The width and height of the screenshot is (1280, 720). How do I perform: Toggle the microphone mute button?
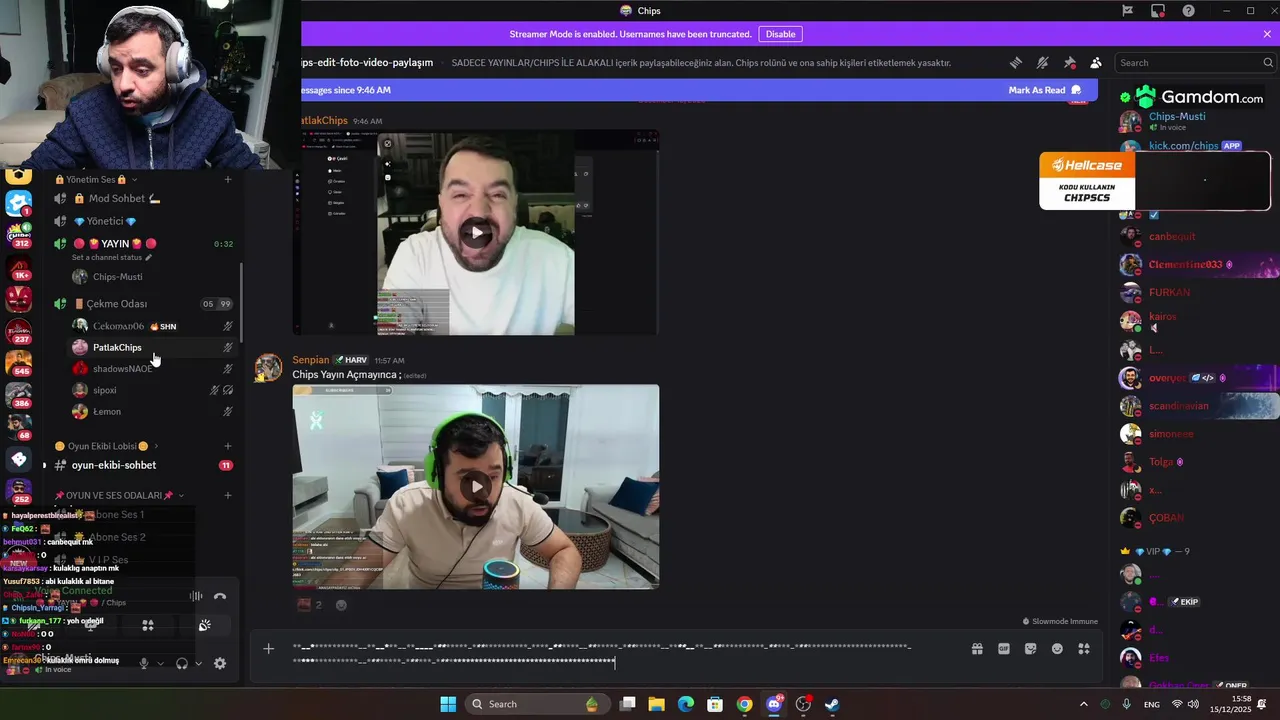click(x=144, y=663)
